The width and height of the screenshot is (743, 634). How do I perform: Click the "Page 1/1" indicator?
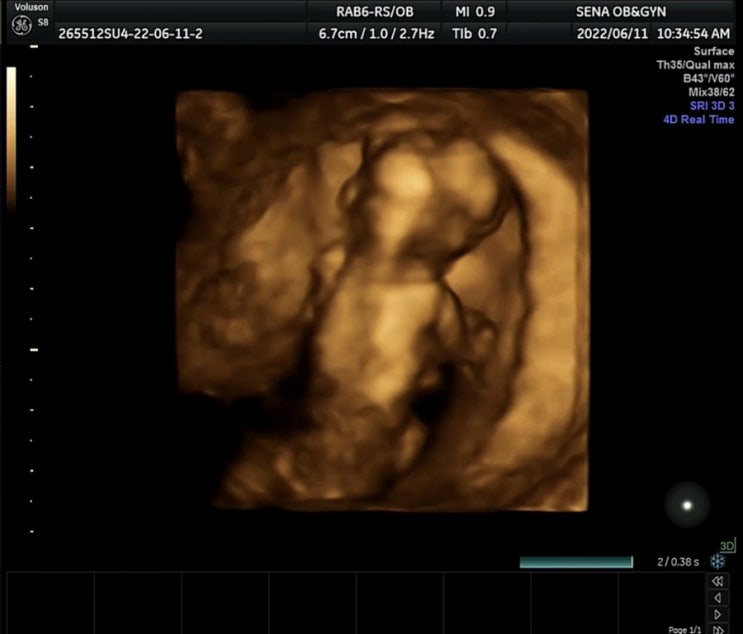[x=684, y=630]
